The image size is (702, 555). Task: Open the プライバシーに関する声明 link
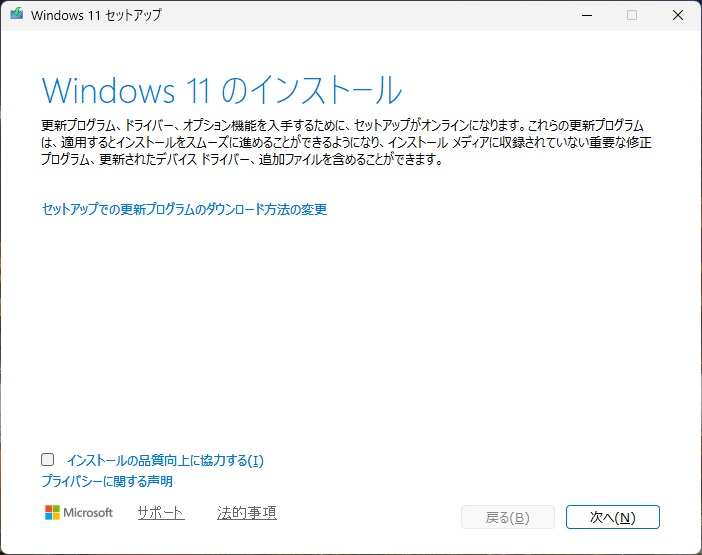pyautogui.click(x=107, y=481)
